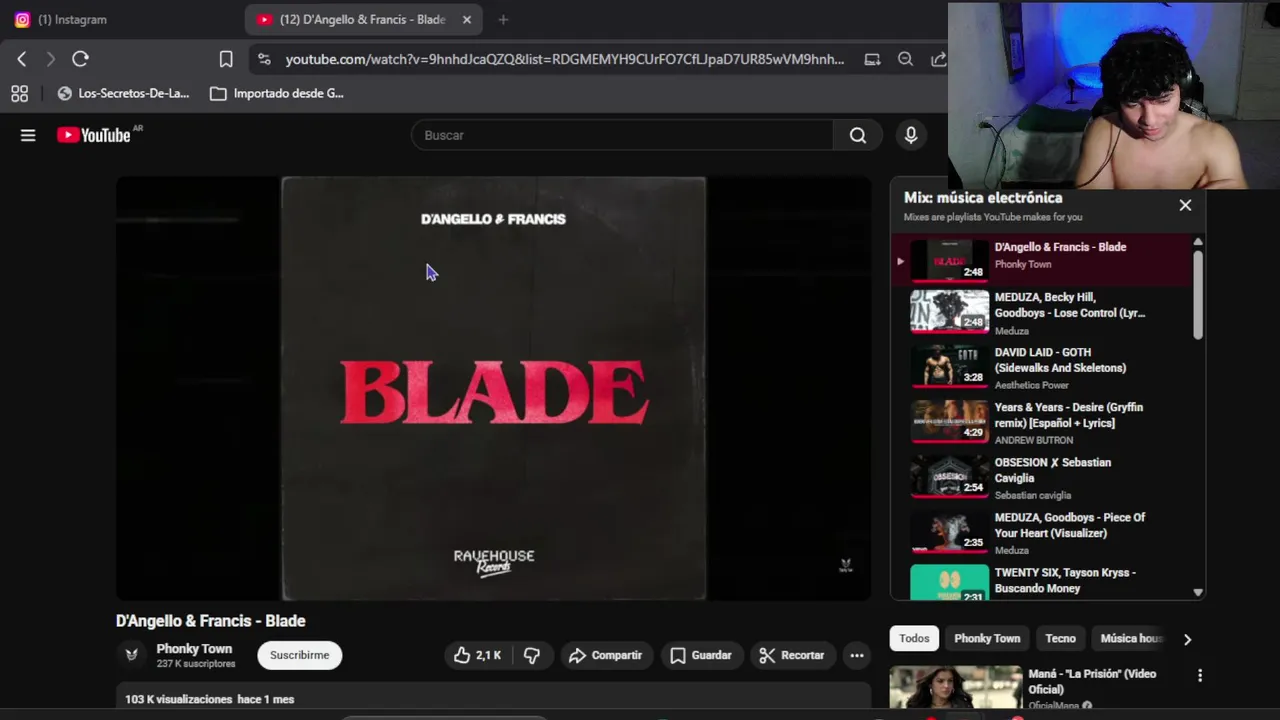Click Guardar to save video
This screenshot has width=1280, height=720.
701,655
